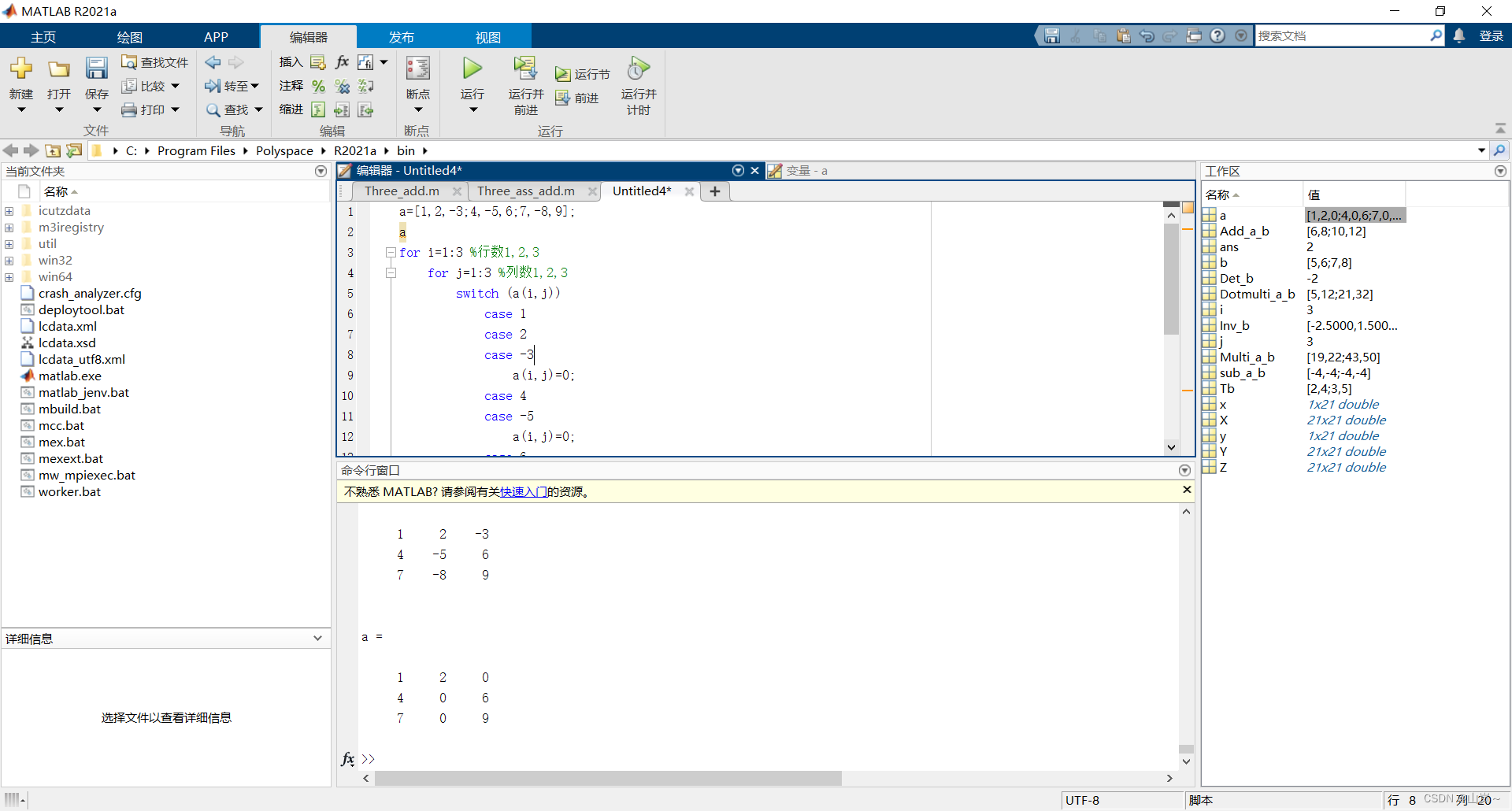This screenshot has height=811, width=1512.
Task: Open the Publish (发布) ribbon tab
Action: click(x=401, y=37)
